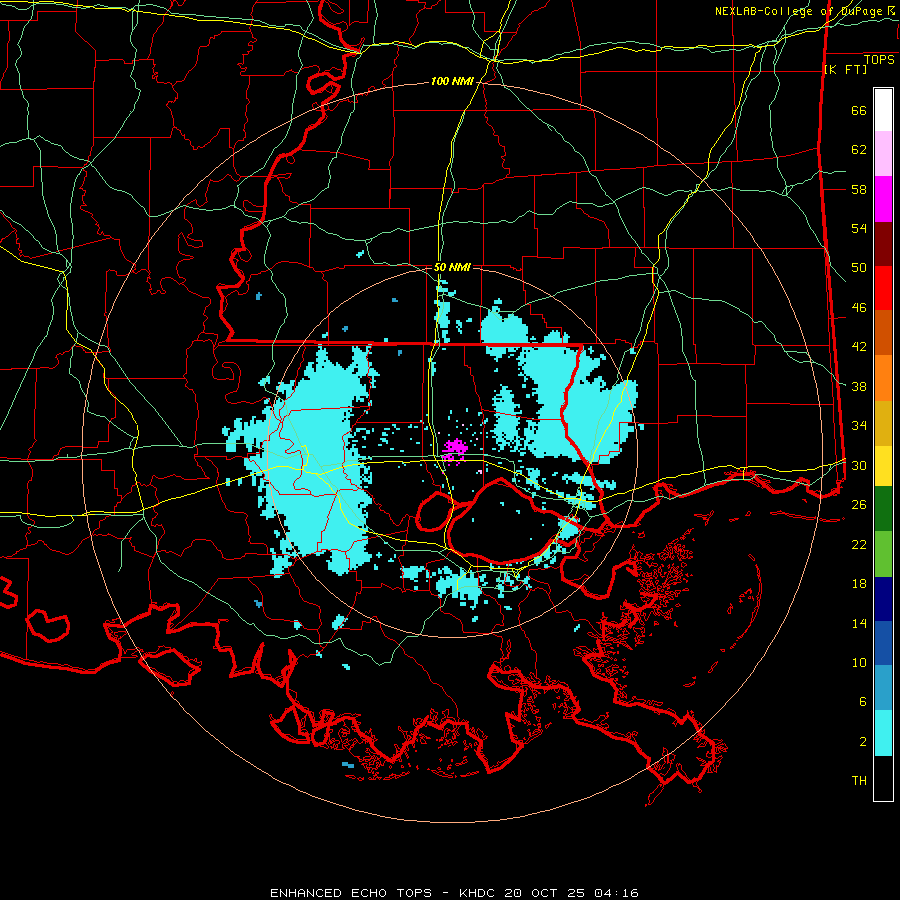Click the '10' legend value label
The image size is (900, 900).
[859, 663]
